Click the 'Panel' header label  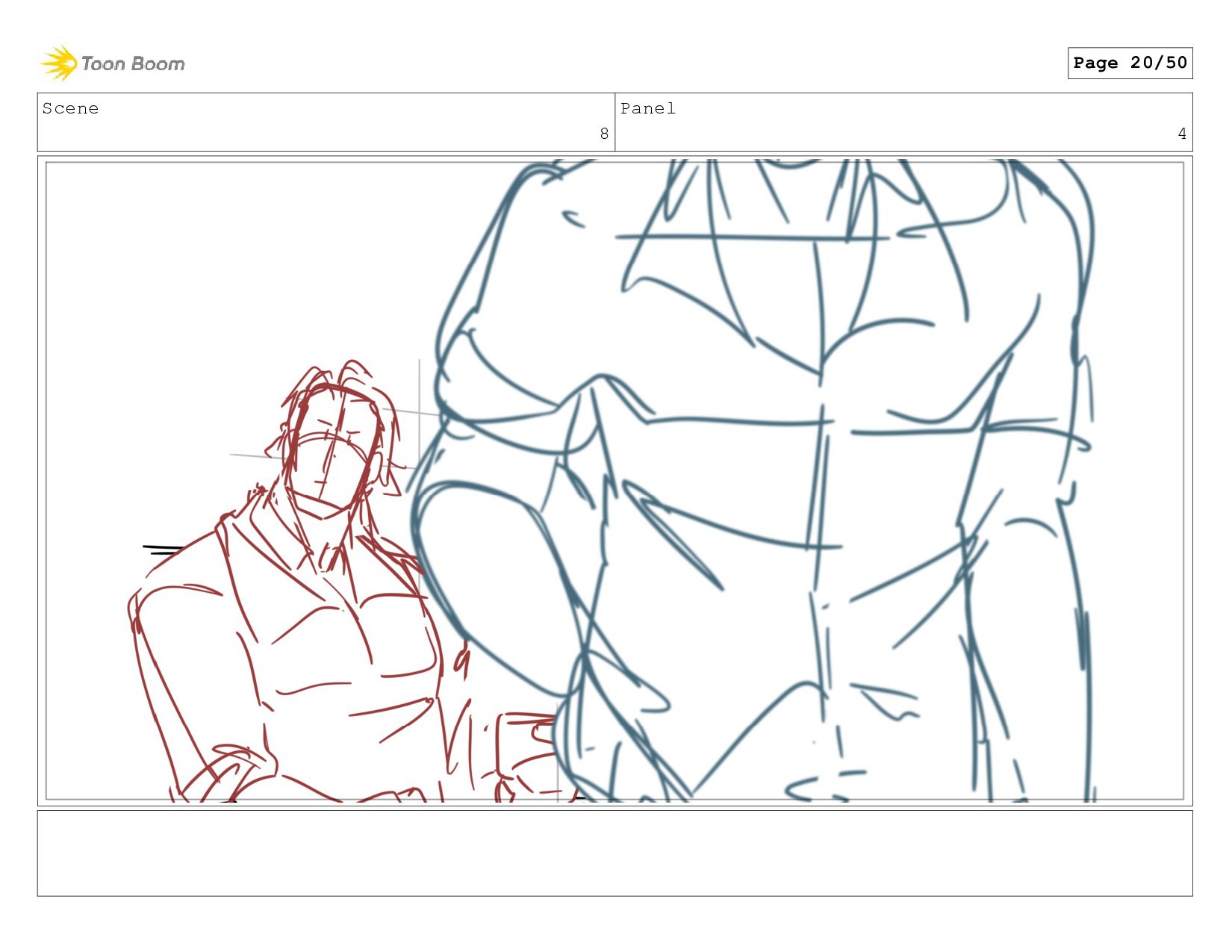648,108
